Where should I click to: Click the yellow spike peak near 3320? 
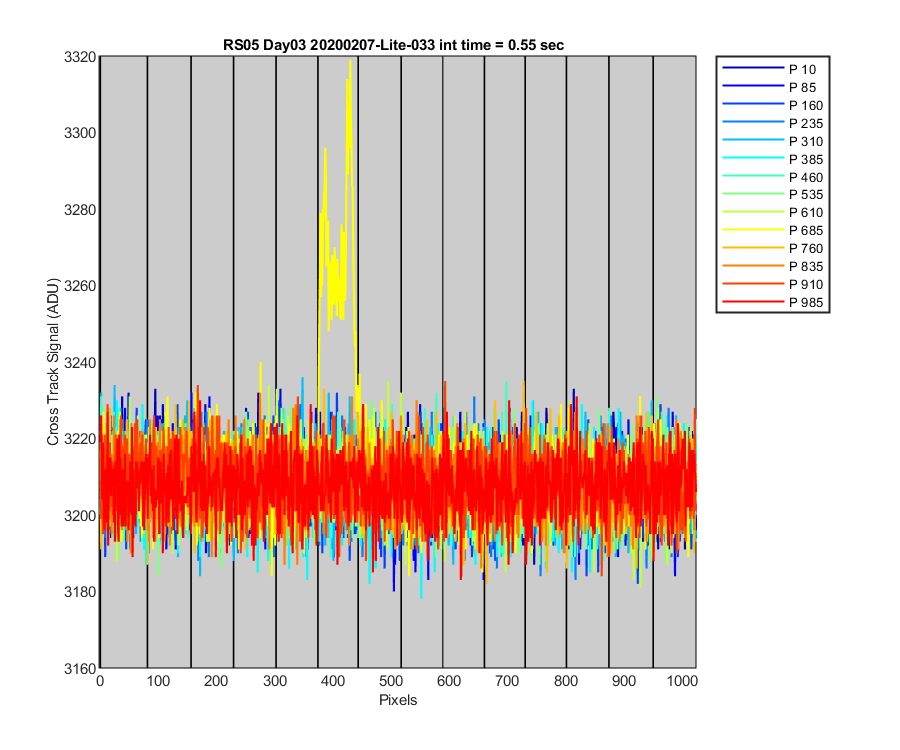(350, 61)
